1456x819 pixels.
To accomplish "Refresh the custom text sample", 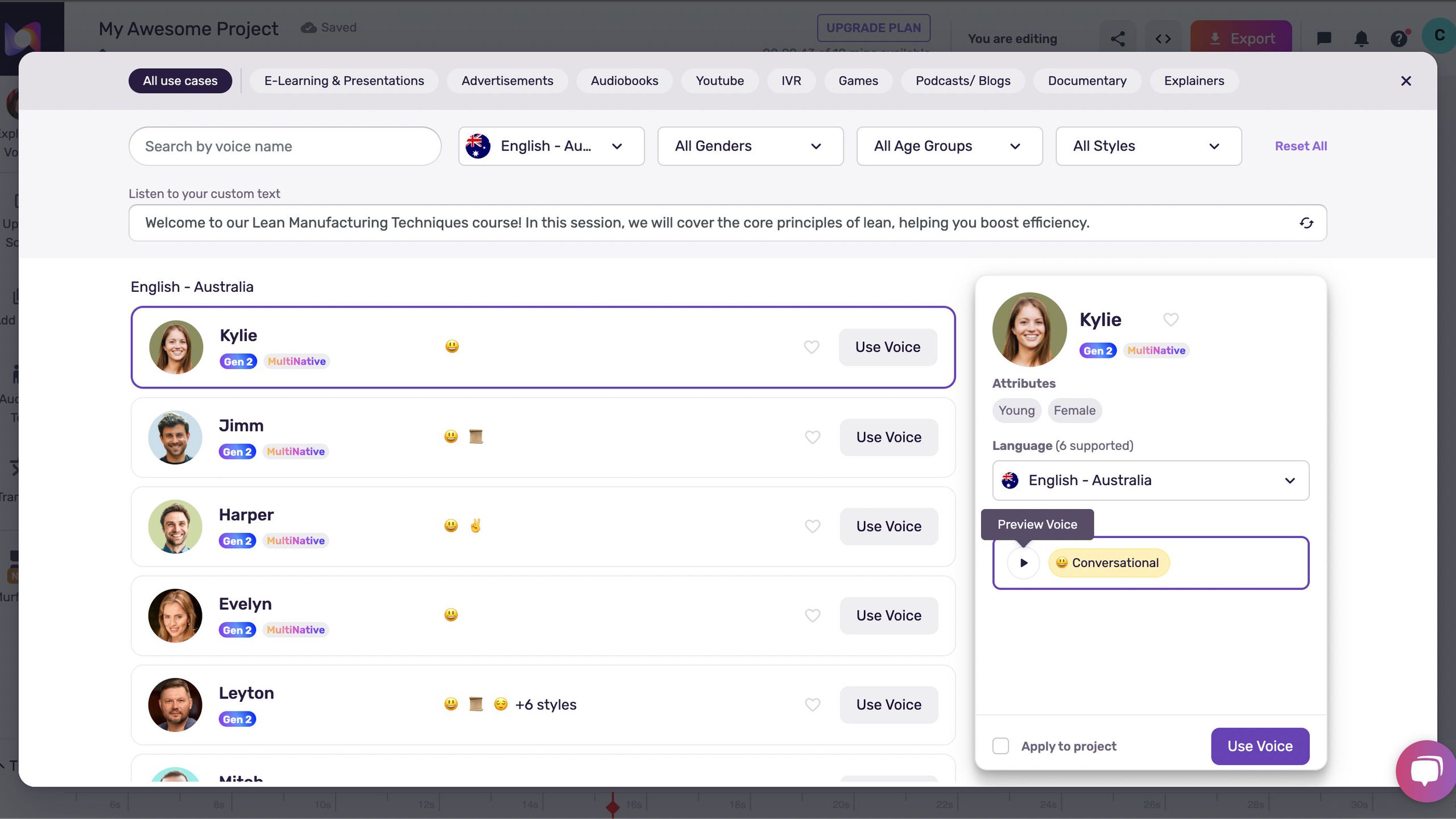I will coord(1306,223).
